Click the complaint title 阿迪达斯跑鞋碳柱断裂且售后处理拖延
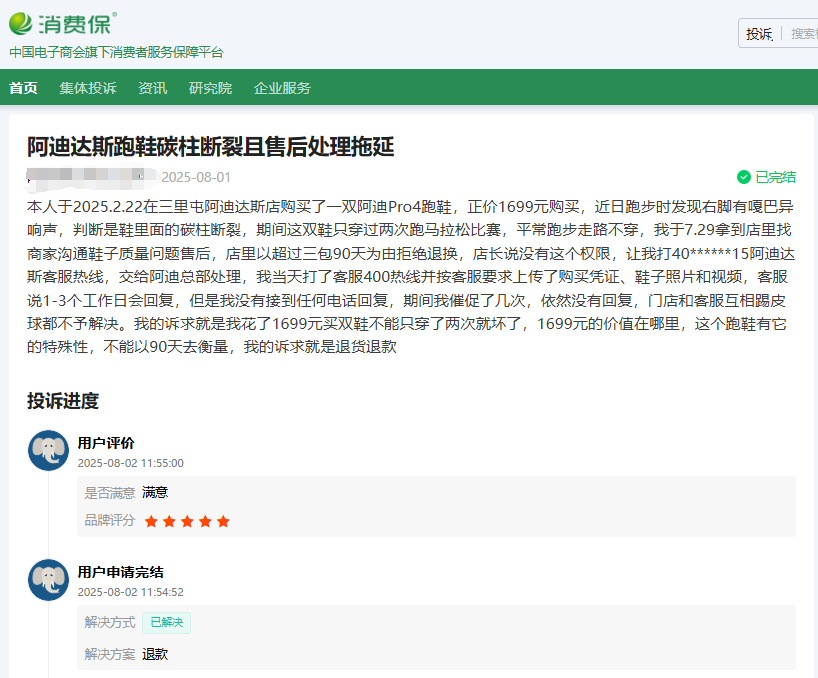This screenshot has height=678, width=818. pos(211,147)
